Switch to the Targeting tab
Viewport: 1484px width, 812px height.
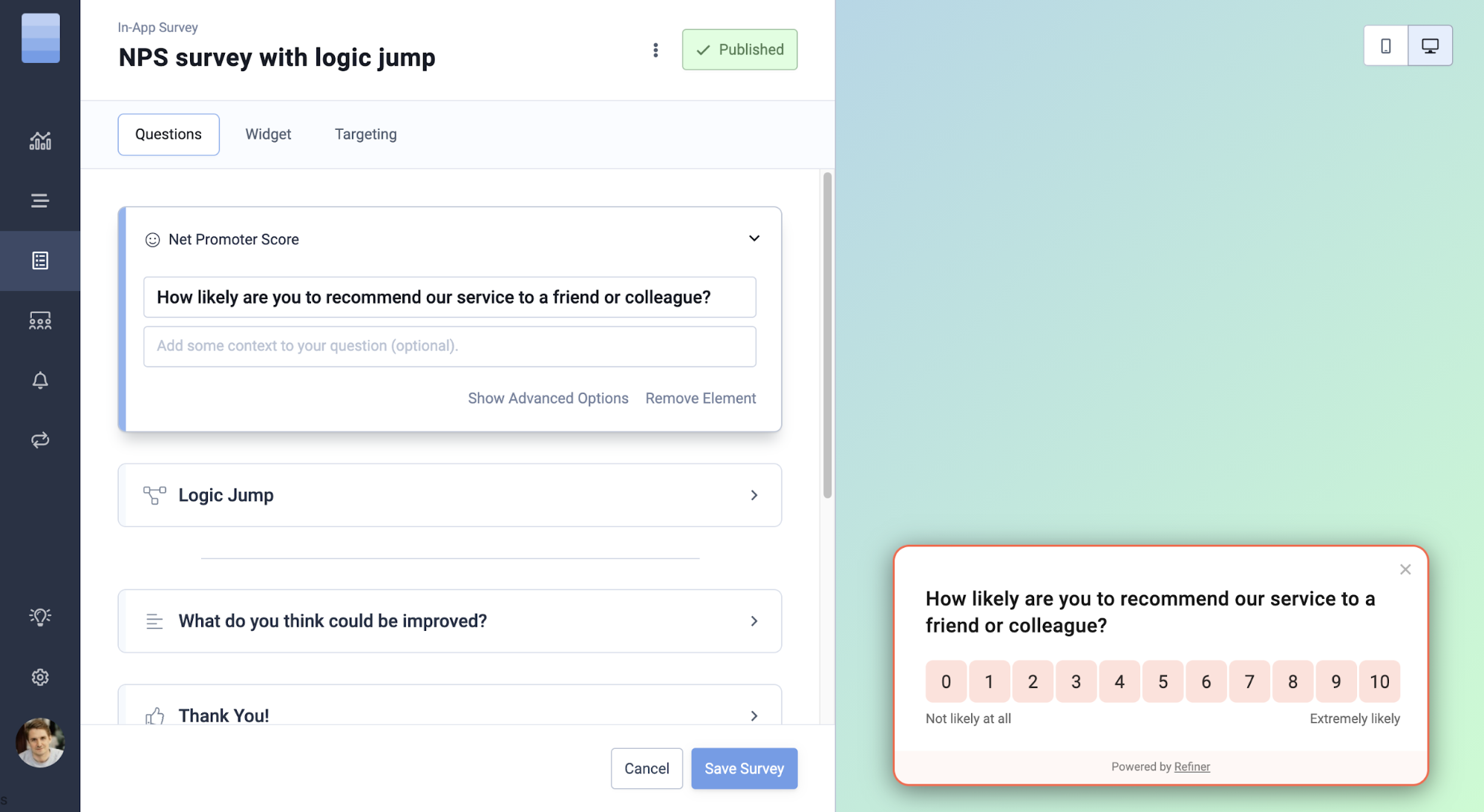365,134
